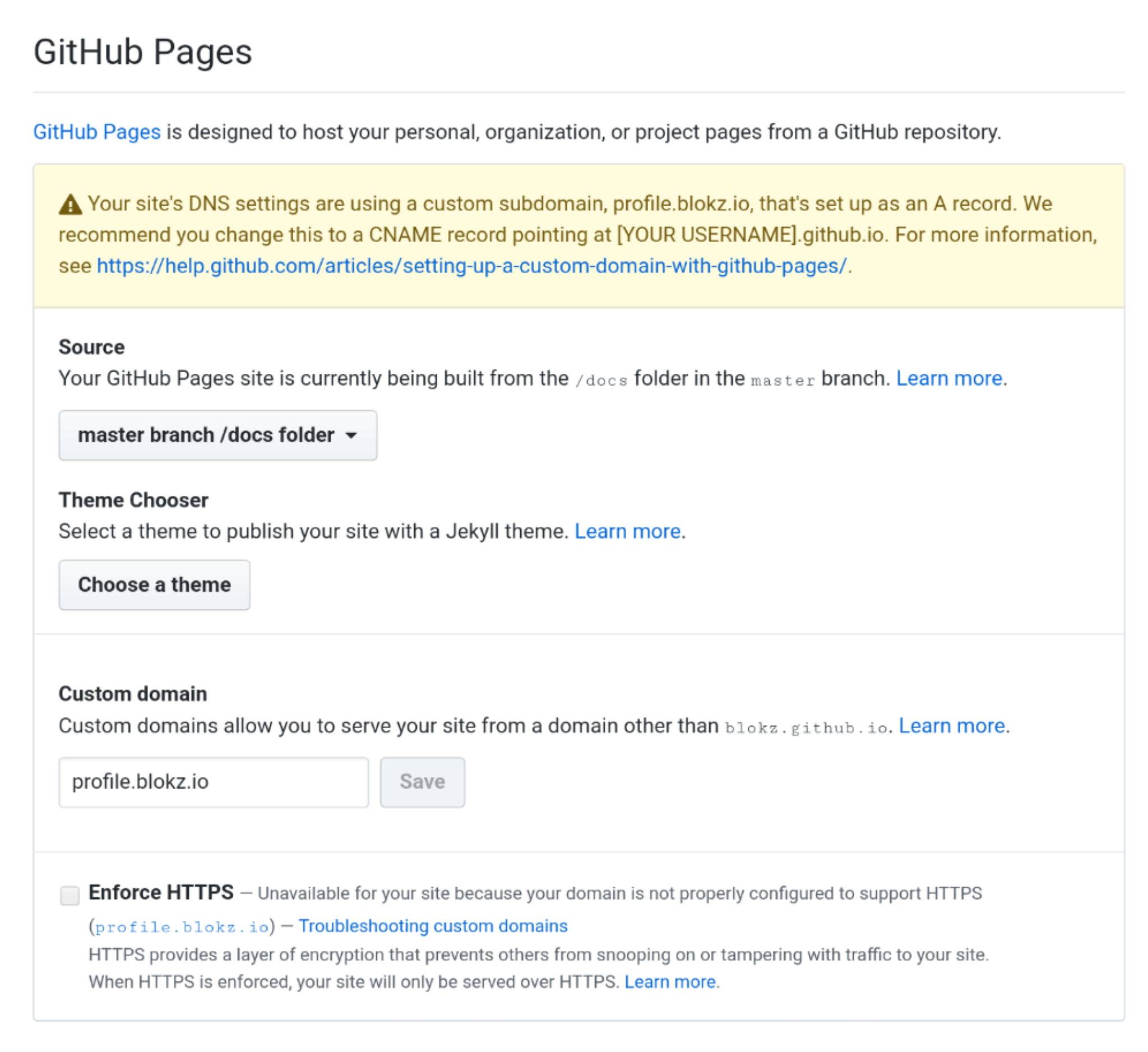
Task: Click the blokz.github.io code text
Action: pos(806,728)
